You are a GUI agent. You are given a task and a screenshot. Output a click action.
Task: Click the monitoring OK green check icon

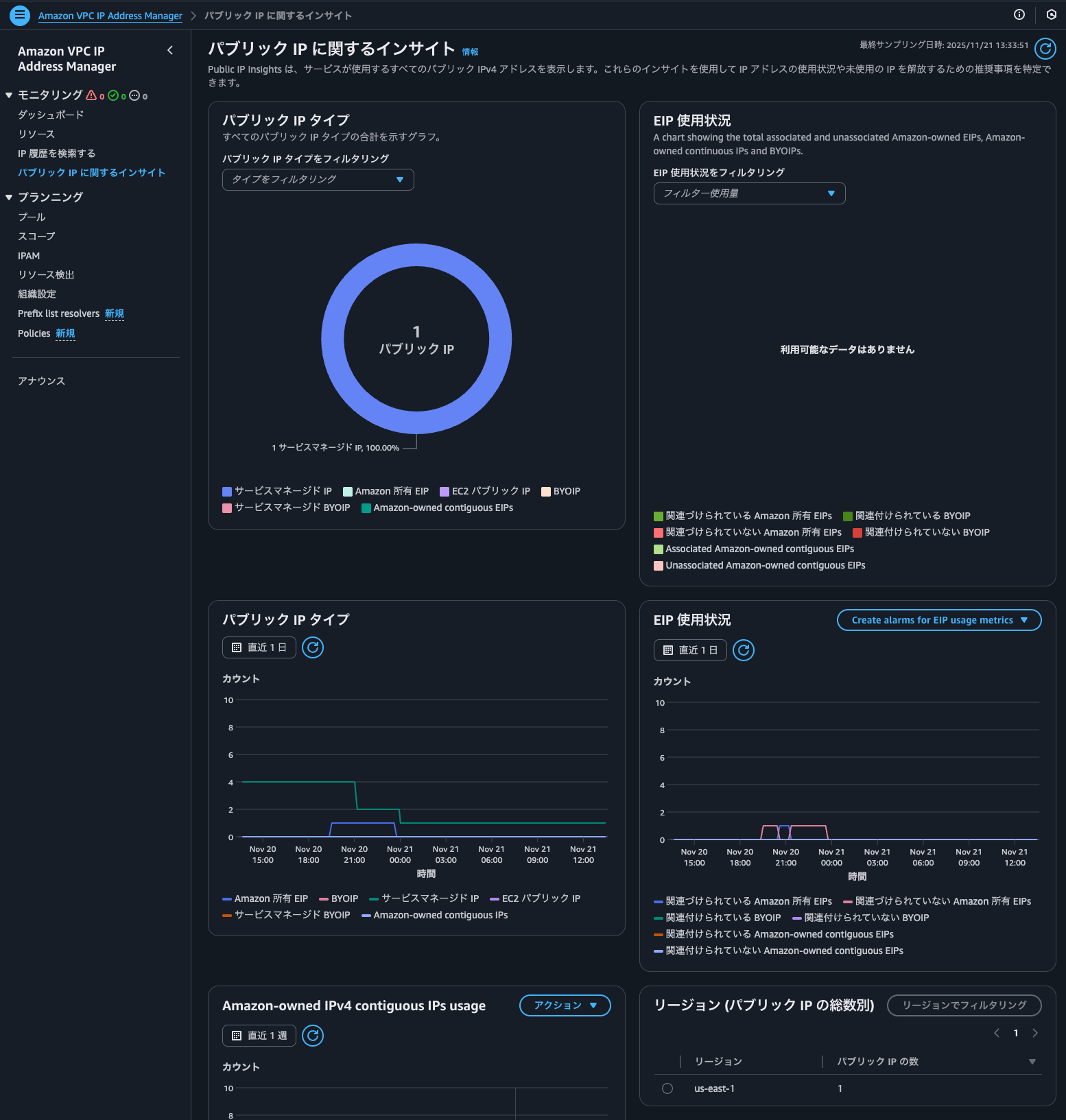pos(113,95)
